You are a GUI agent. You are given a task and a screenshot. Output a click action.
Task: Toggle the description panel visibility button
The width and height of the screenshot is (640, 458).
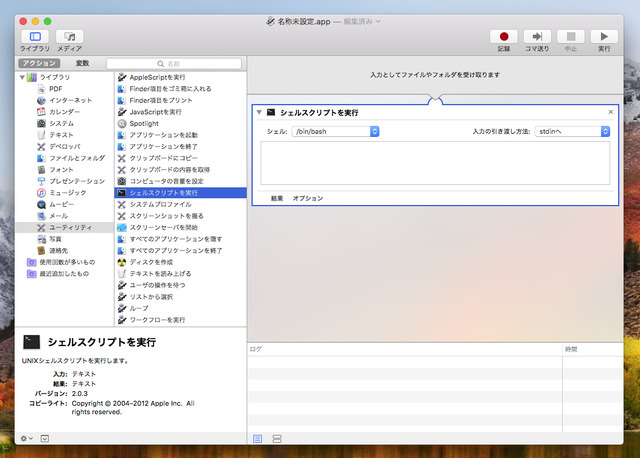tap(44, 439)
